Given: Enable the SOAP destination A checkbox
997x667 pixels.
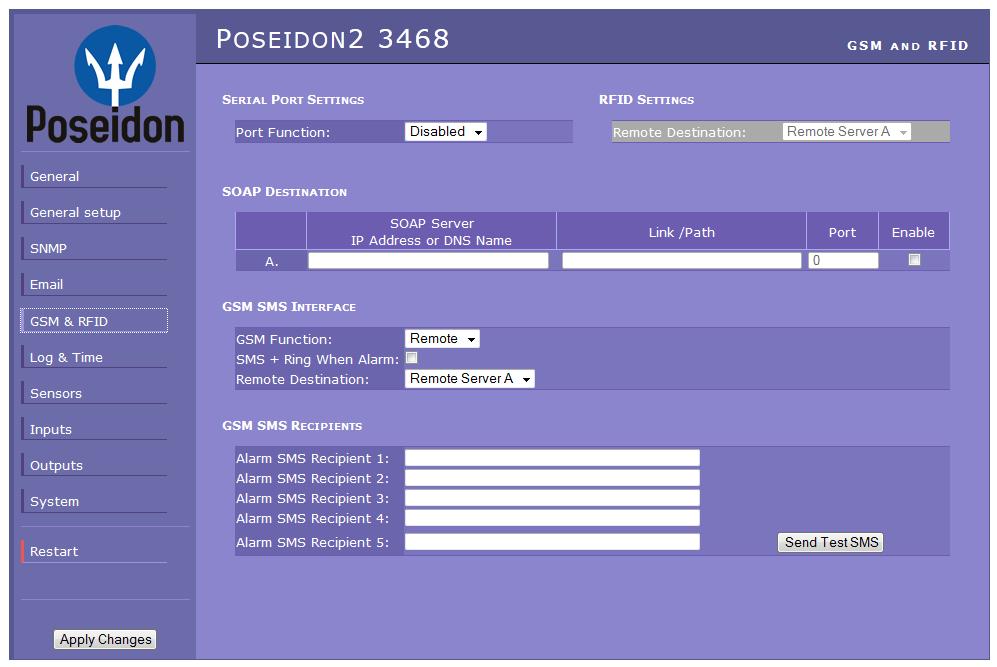Looking at the screenshot, I should pos(914,259).
